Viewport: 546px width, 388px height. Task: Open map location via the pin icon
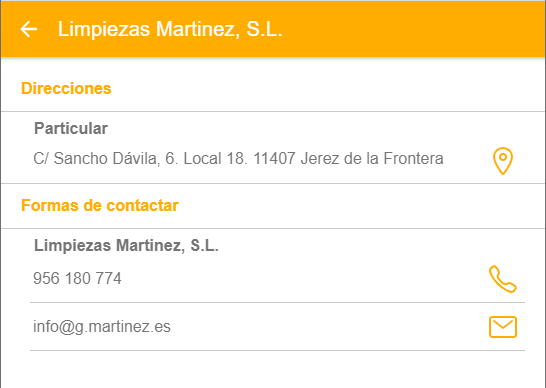tap(503, 161)
